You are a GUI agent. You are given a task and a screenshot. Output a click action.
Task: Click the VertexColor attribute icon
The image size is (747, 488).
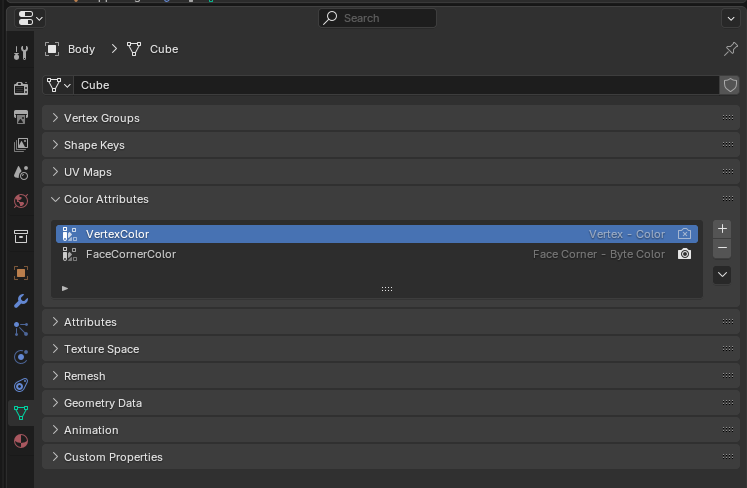click(70, 234)
